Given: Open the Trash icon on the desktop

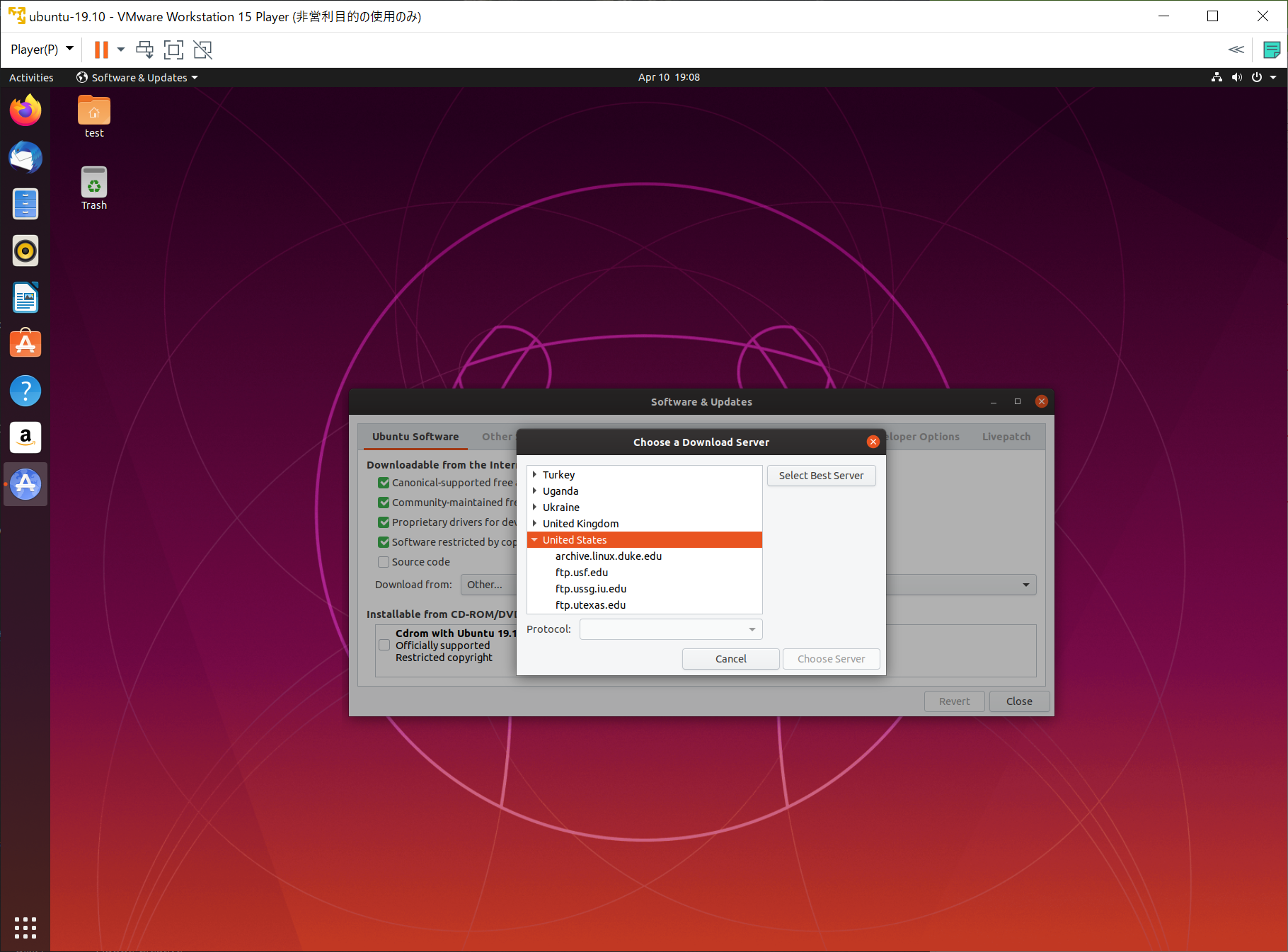Looking at the screenshot, I should 94,188.
